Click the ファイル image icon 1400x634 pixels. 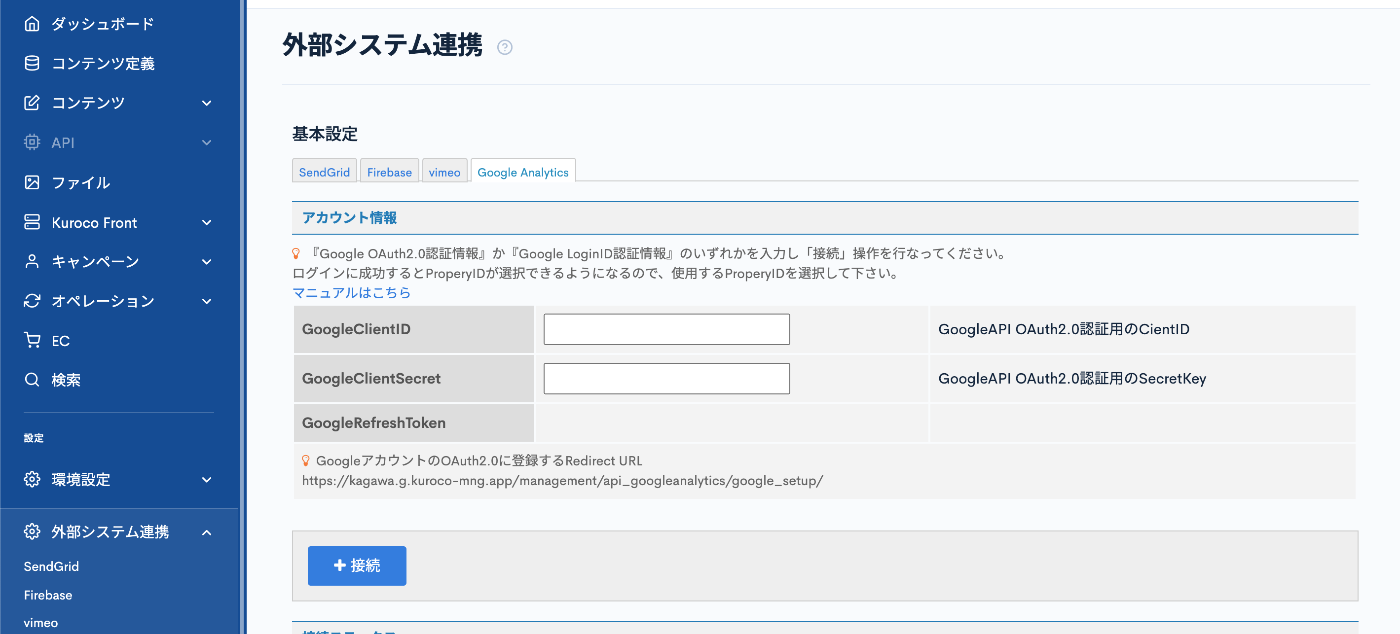click(32, 182)
